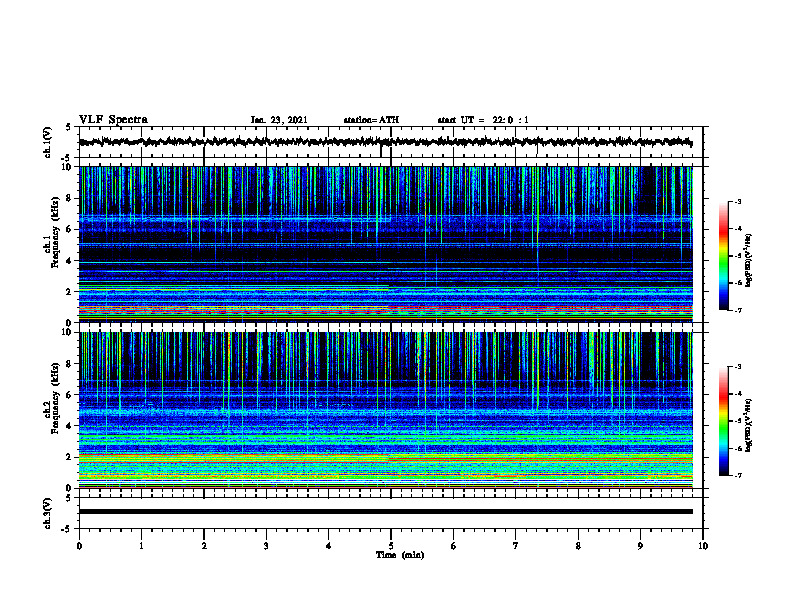Click the "-3" value on ch.2 colorbar
This screenshot has width=792, height=612.
pyautogui.click(x=737, y=367)
